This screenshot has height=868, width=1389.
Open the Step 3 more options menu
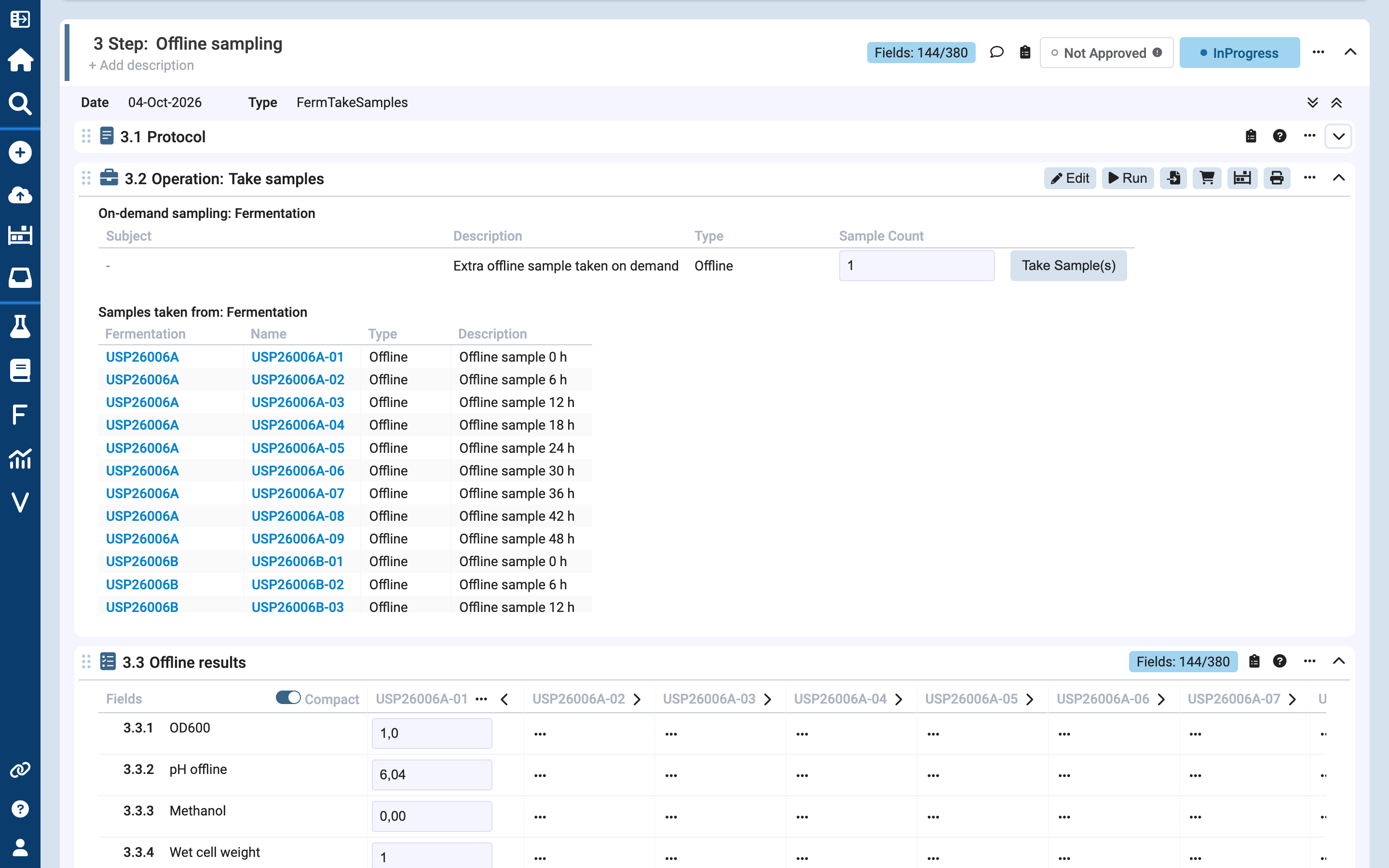coord(1319,52)
